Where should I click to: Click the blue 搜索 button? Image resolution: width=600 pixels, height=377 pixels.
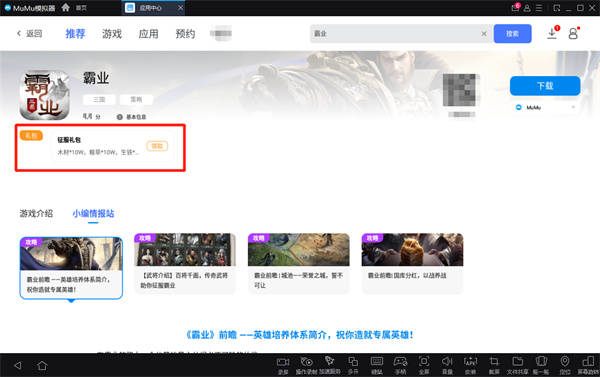pos(512,34)
